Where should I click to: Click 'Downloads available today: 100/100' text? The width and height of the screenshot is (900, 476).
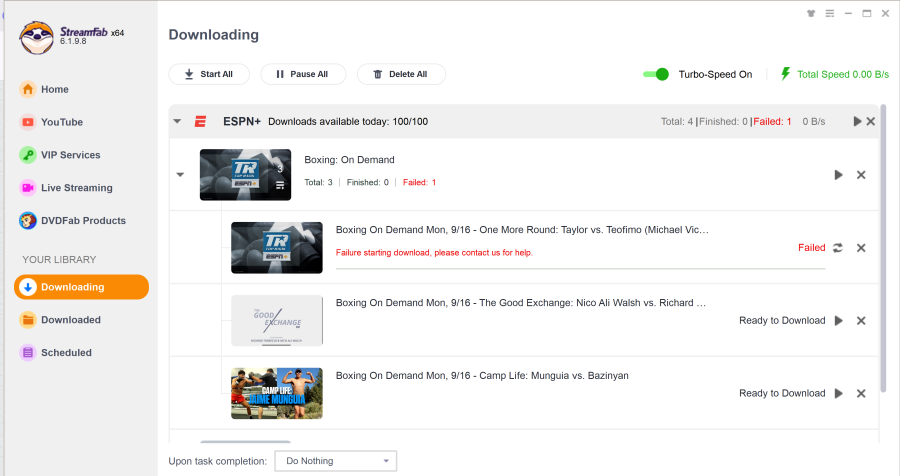pos(348,121)
